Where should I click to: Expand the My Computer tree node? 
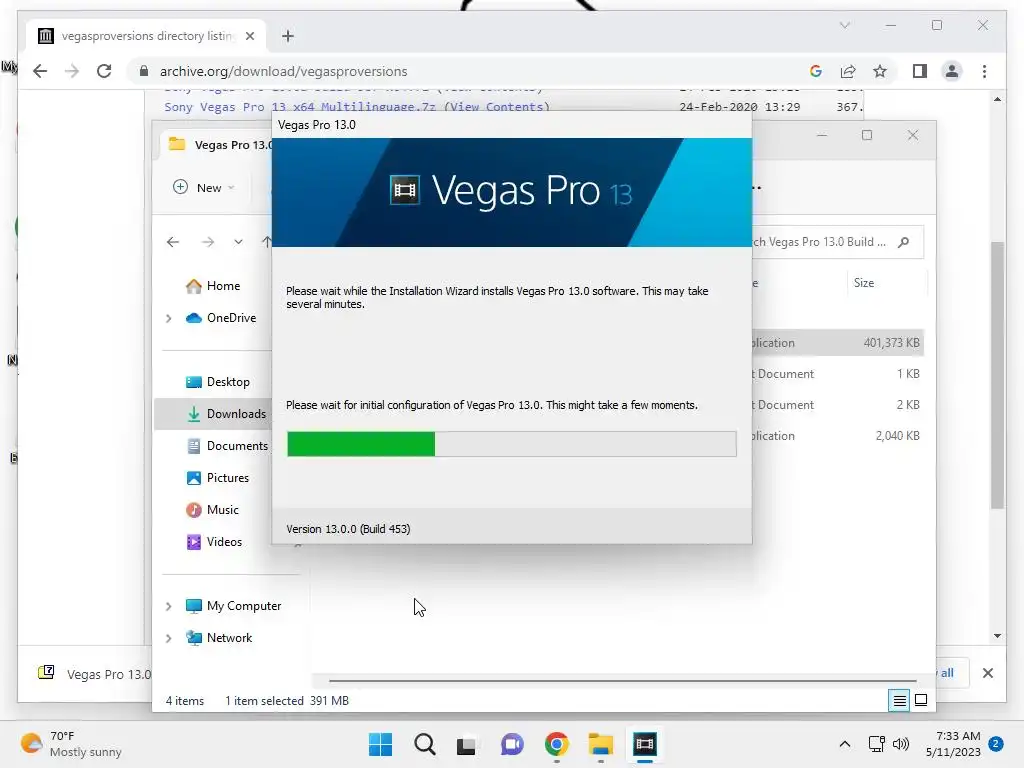click(x=168, y=606)
